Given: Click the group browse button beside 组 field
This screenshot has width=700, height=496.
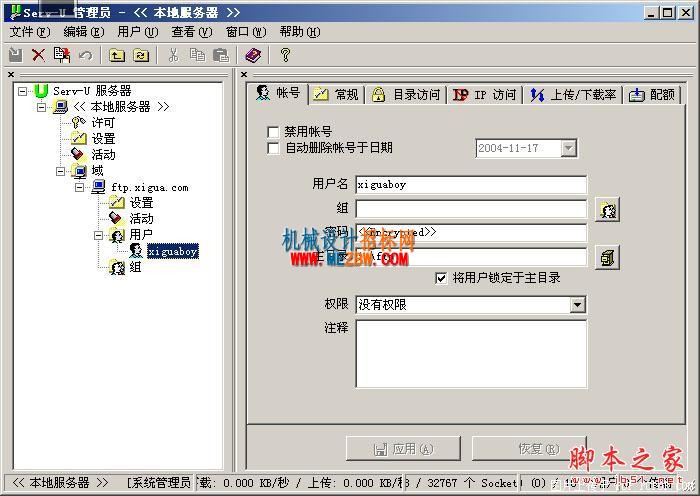Looking at the screenshot, I should [608, 209].
